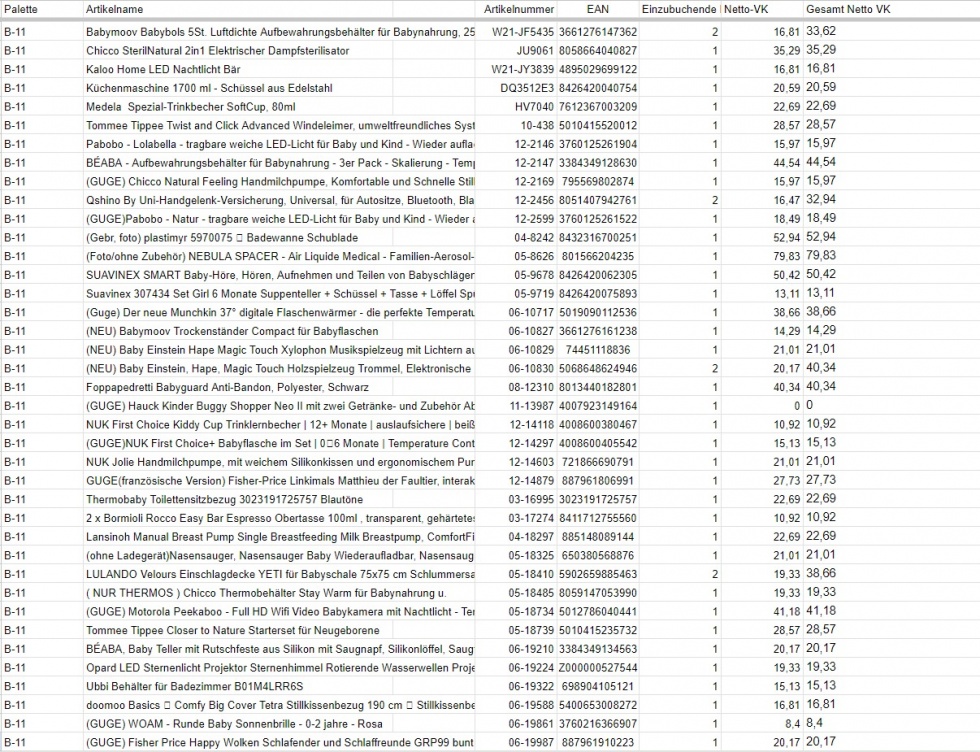Click article number "JU9061"

pos(535,51)
